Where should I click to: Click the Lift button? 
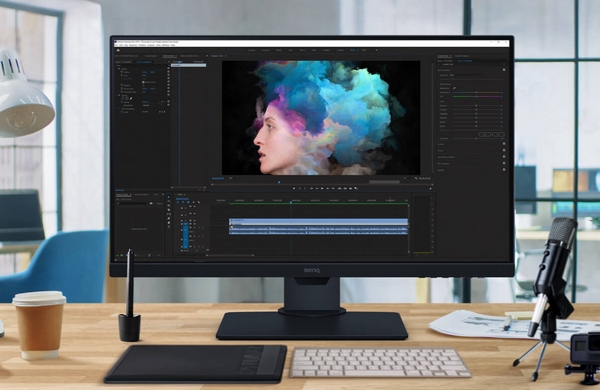(x=339, y=188)
